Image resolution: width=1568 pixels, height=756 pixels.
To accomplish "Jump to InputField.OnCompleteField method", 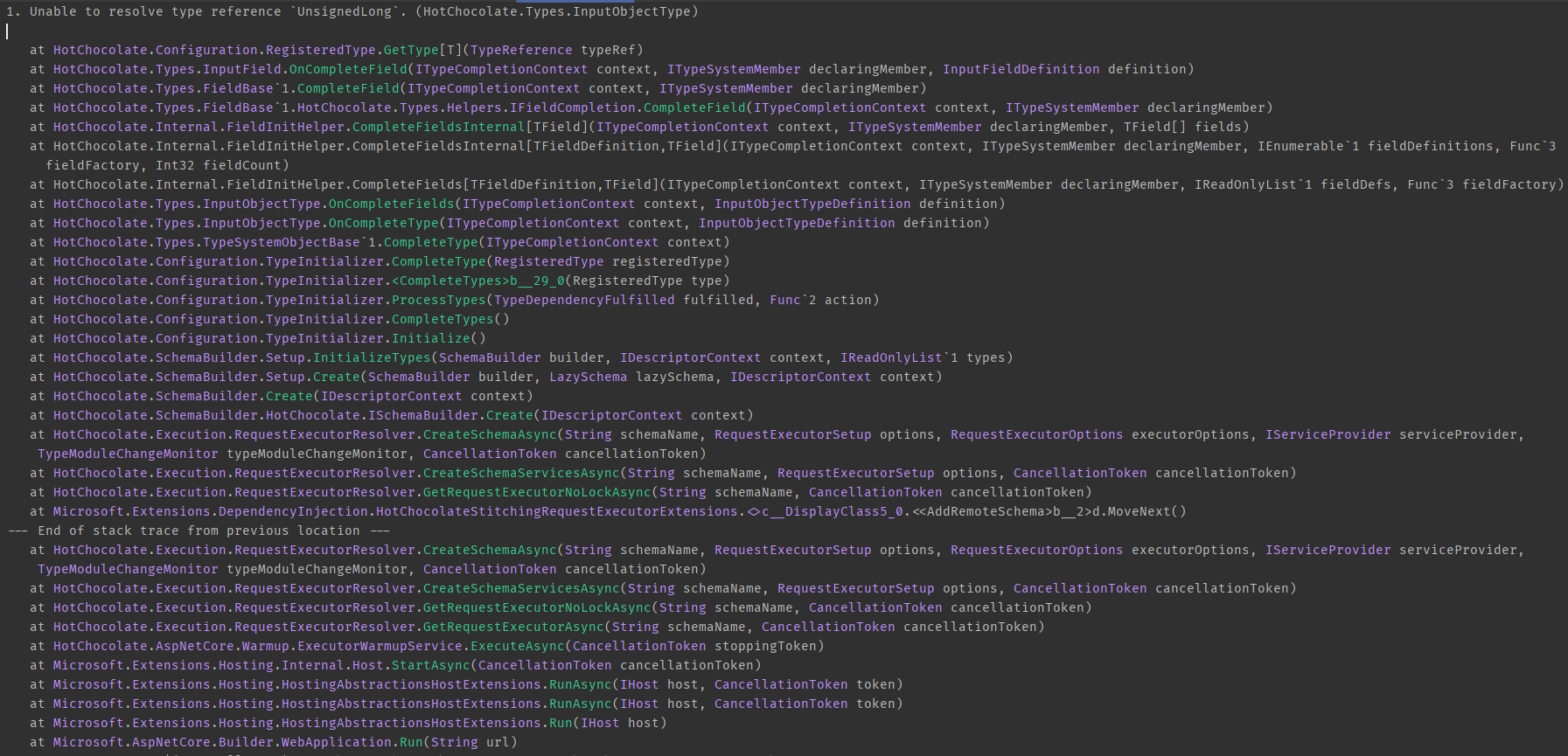I will point(349,69).
